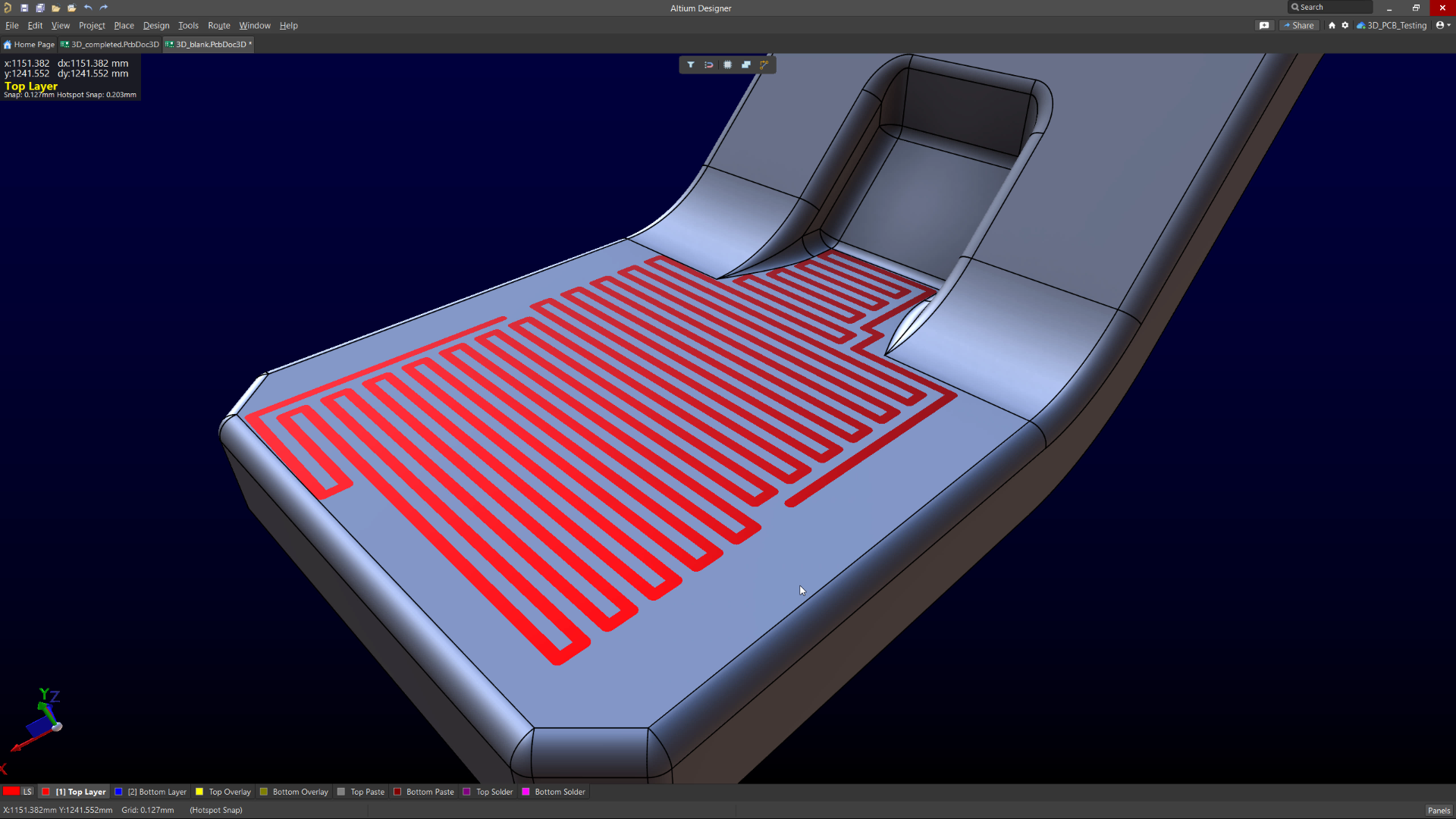Click the Save icon in title bar

[24, 8]
